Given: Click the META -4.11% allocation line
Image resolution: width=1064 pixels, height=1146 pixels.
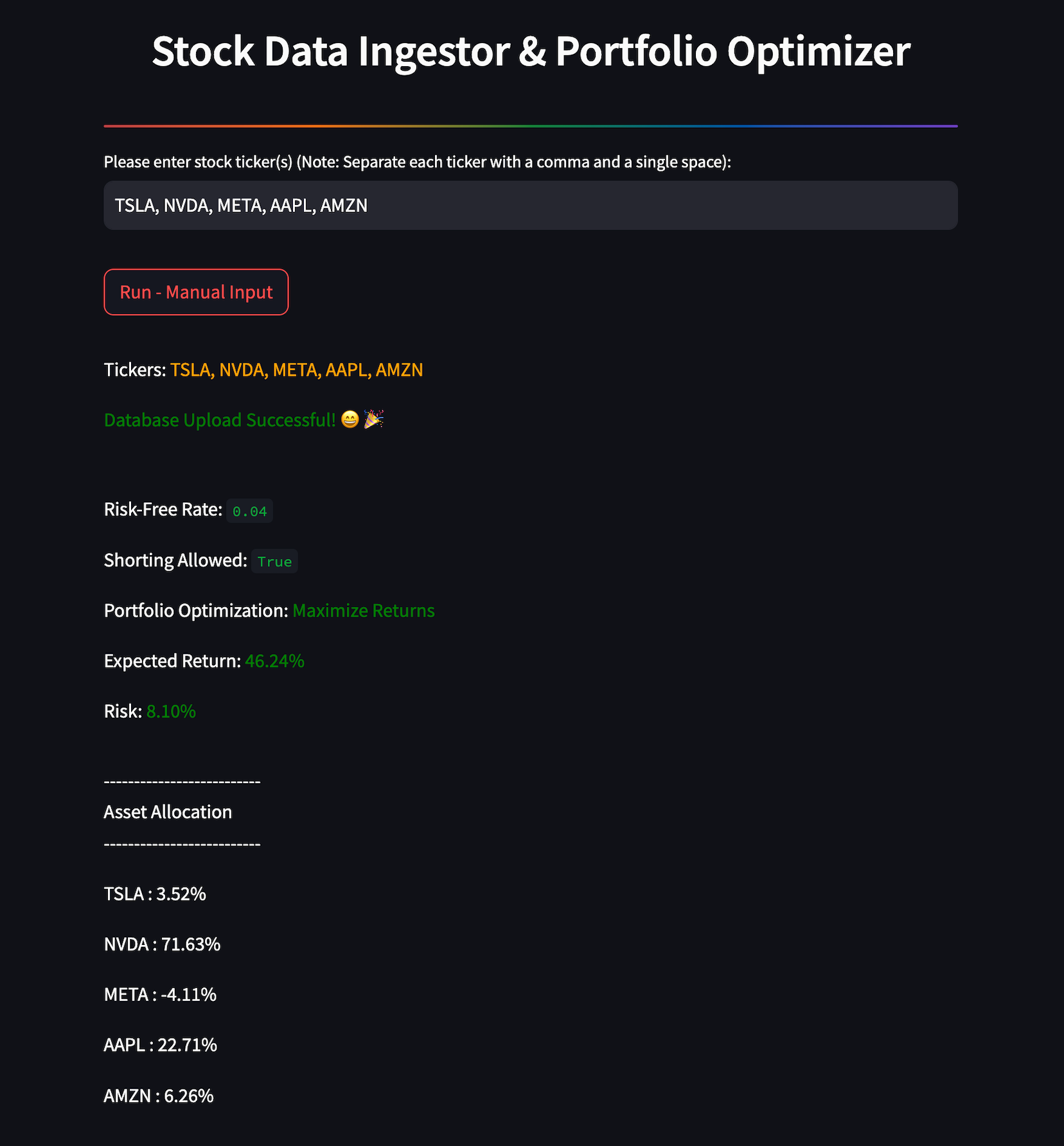Looking at the screenshot, I should click(160, 995).
